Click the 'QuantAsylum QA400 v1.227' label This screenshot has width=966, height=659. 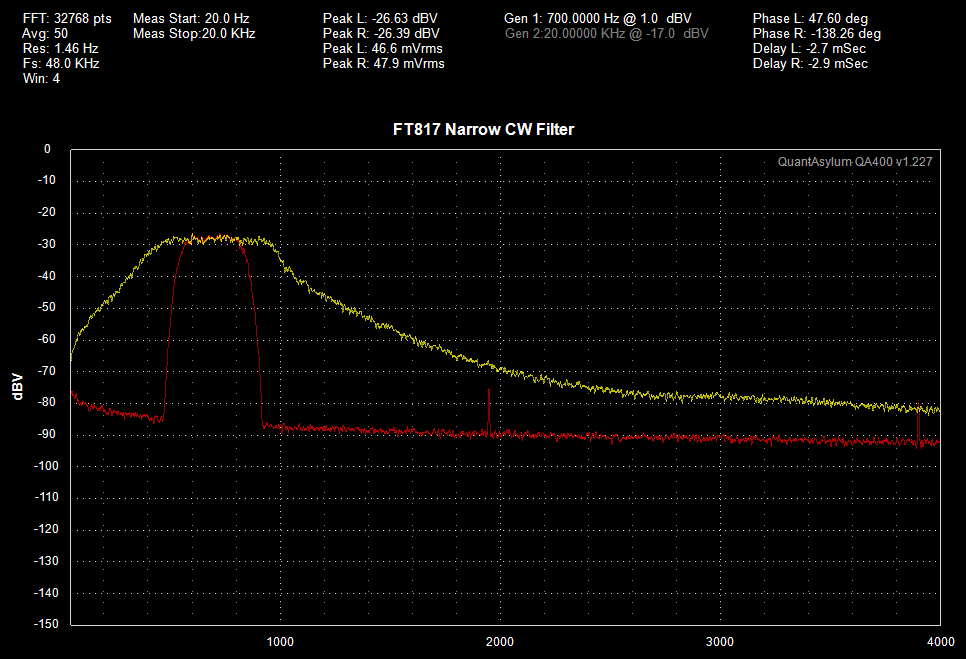click(x=855, y=161)
